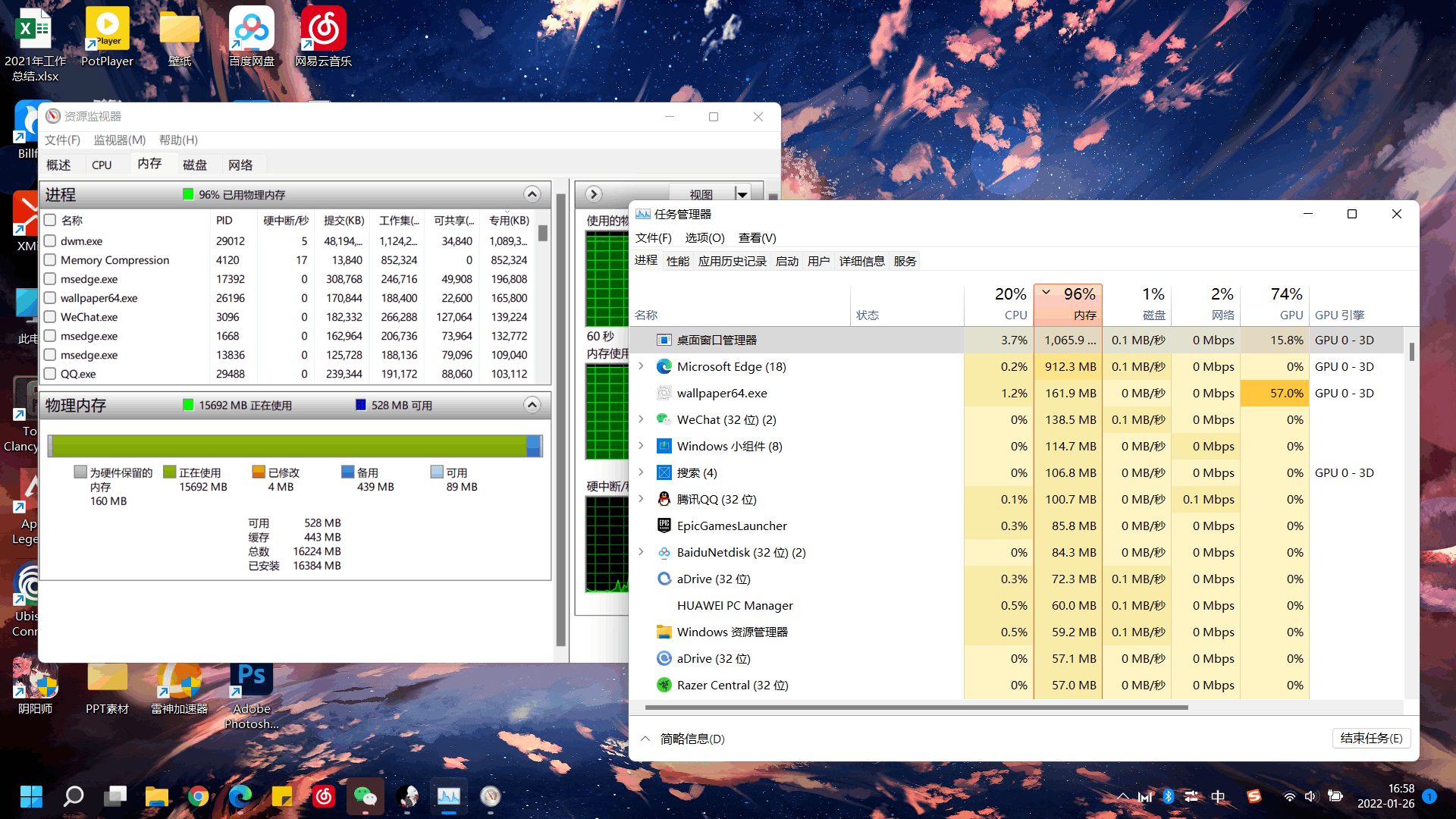Open File Explorer from taskbar

tap(157, 796)
